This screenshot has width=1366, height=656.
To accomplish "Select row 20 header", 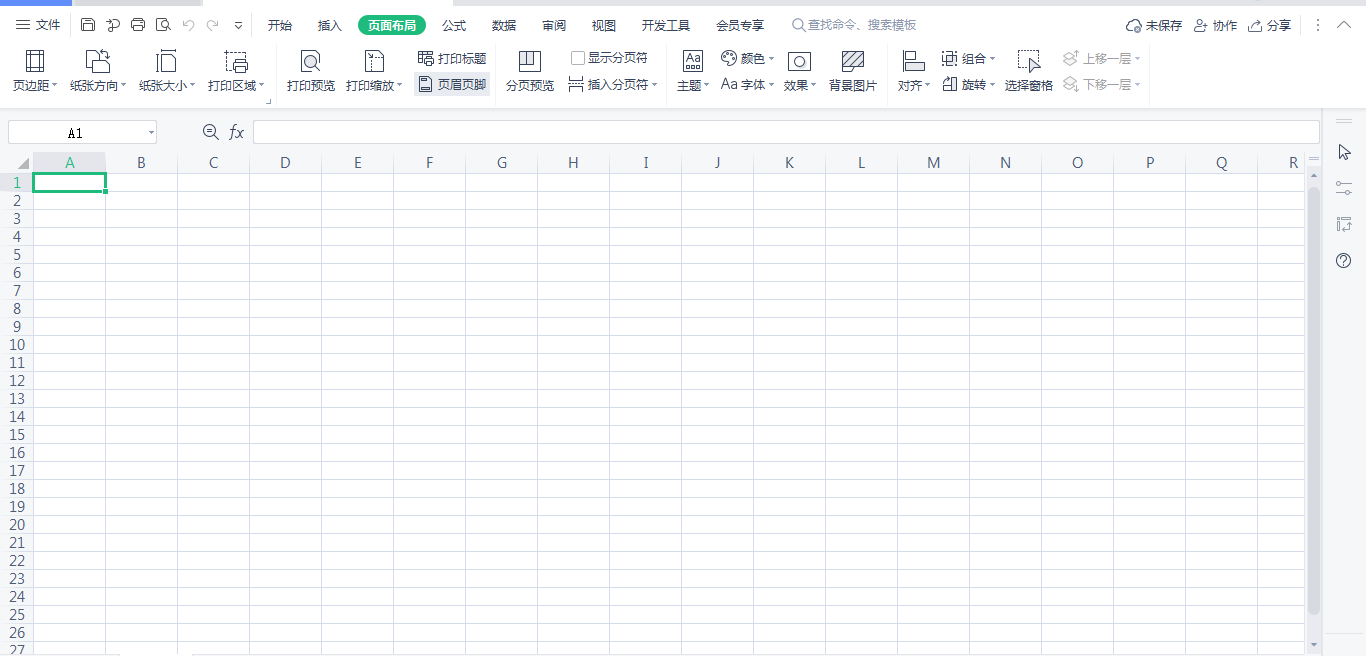I will (16, 525).
